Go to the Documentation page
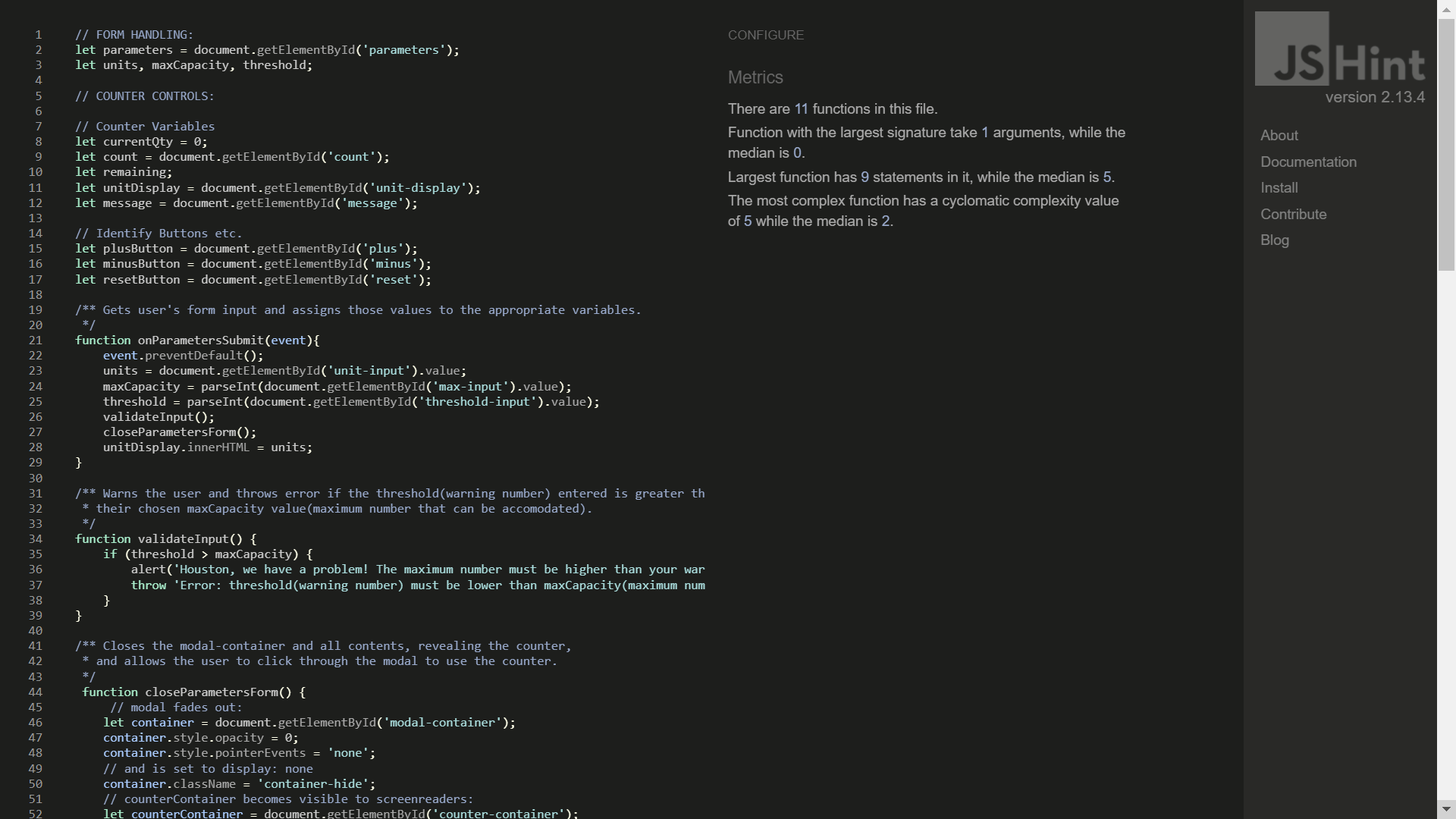The image size is (1456, 819). click(x=1308, y=162)
